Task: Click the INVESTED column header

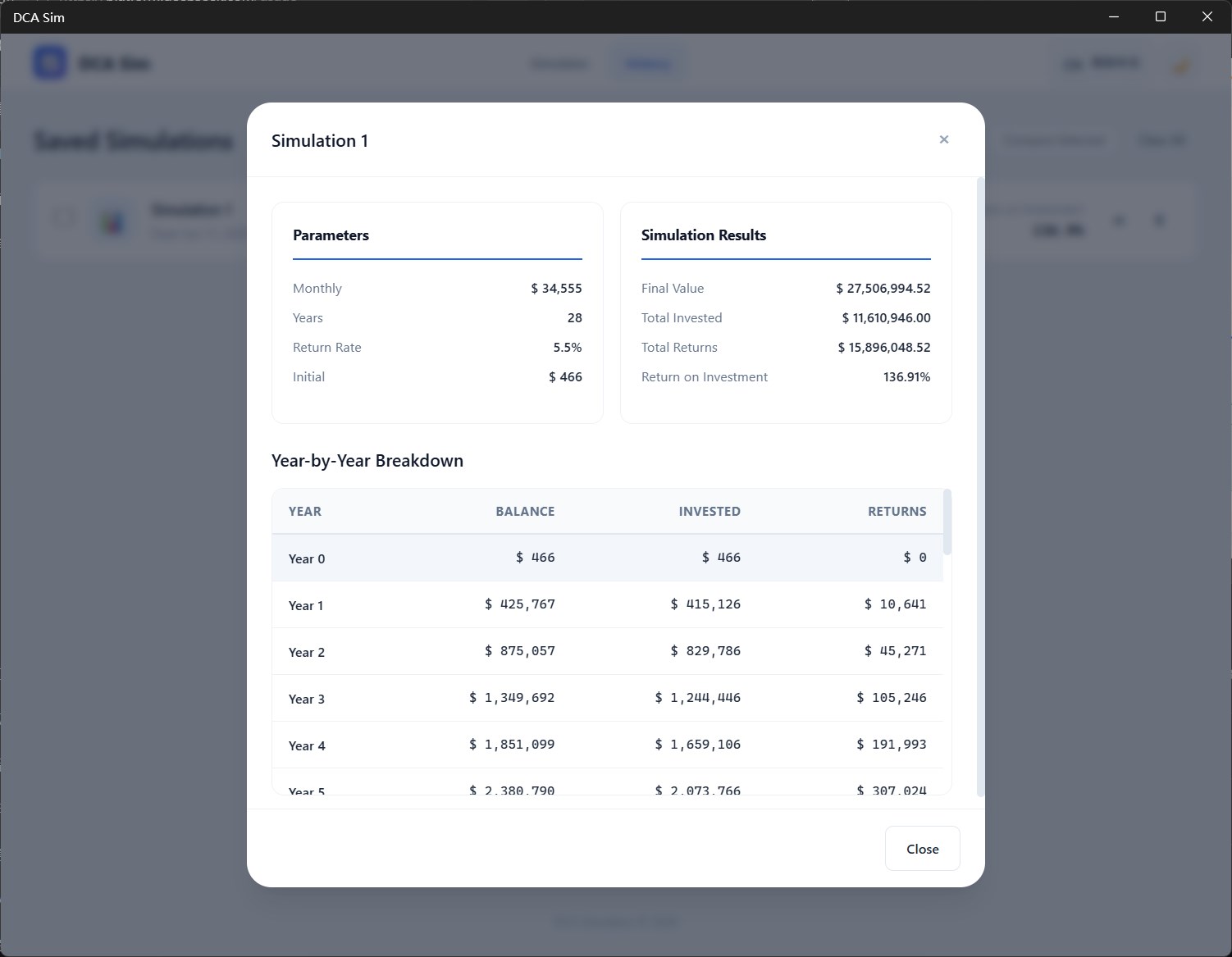Action: (710, 512)
